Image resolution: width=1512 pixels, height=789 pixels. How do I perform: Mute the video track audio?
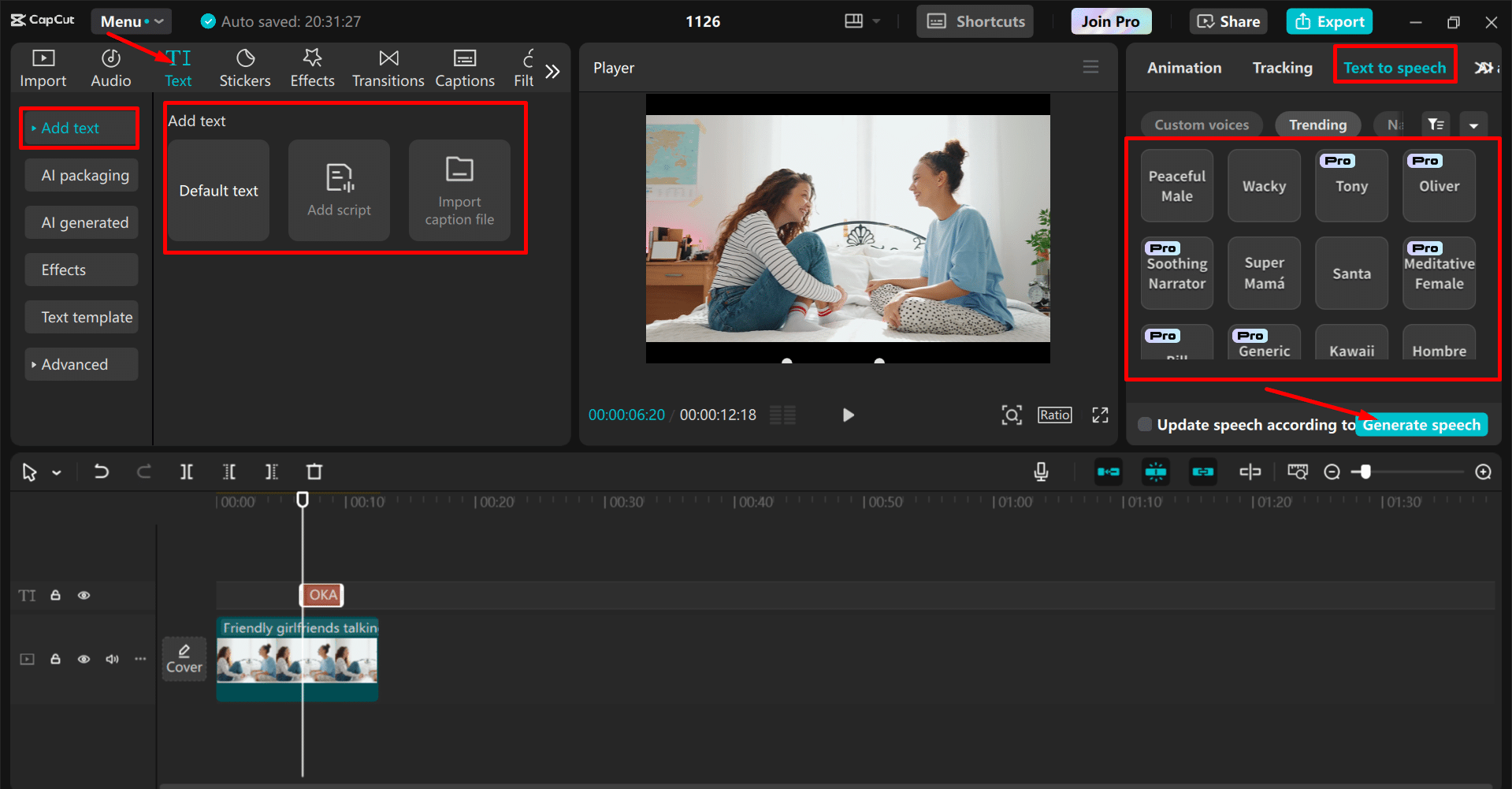click(x=112, y=659)
